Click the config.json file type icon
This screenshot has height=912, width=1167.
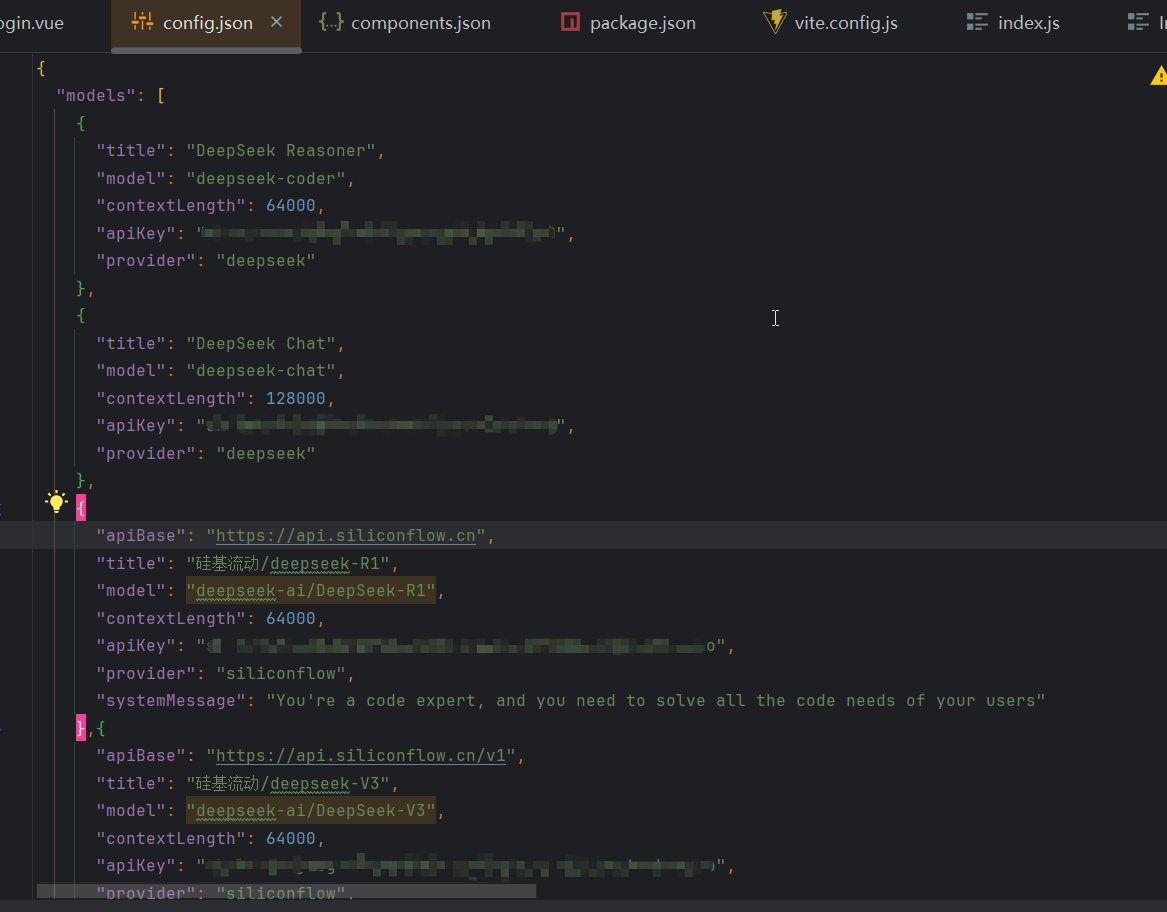142,22
